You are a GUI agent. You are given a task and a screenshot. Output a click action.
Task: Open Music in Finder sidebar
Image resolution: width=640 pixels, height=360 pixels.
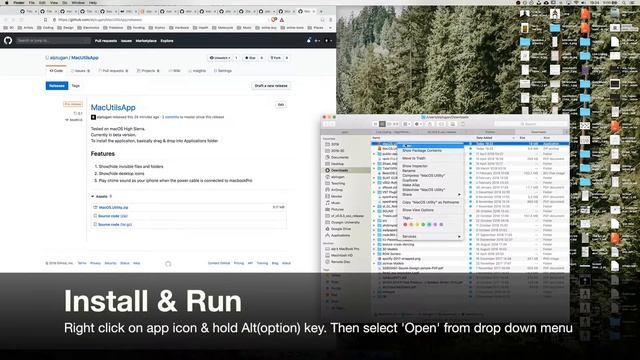tap(336, 203)
